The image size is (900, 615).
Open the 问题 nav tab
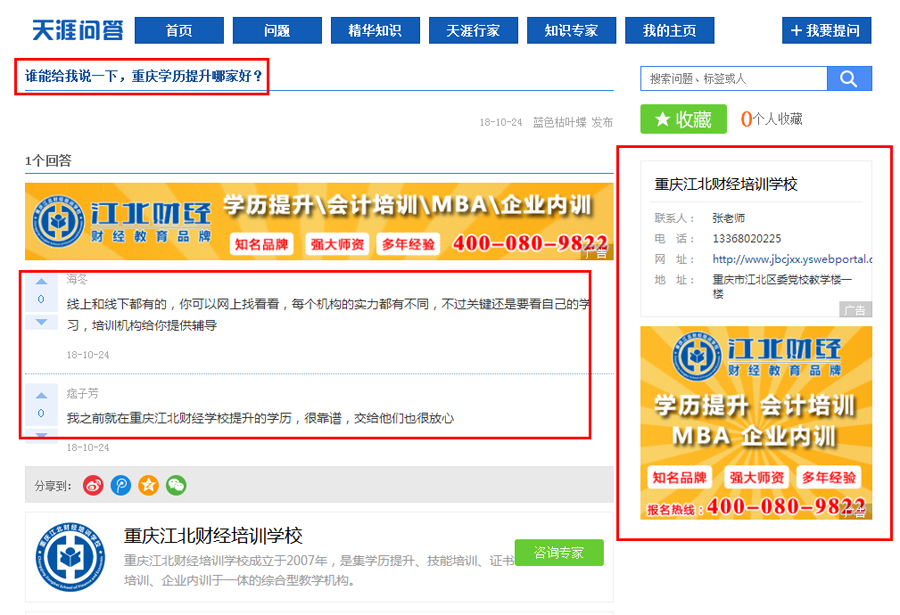click(277, 30)
